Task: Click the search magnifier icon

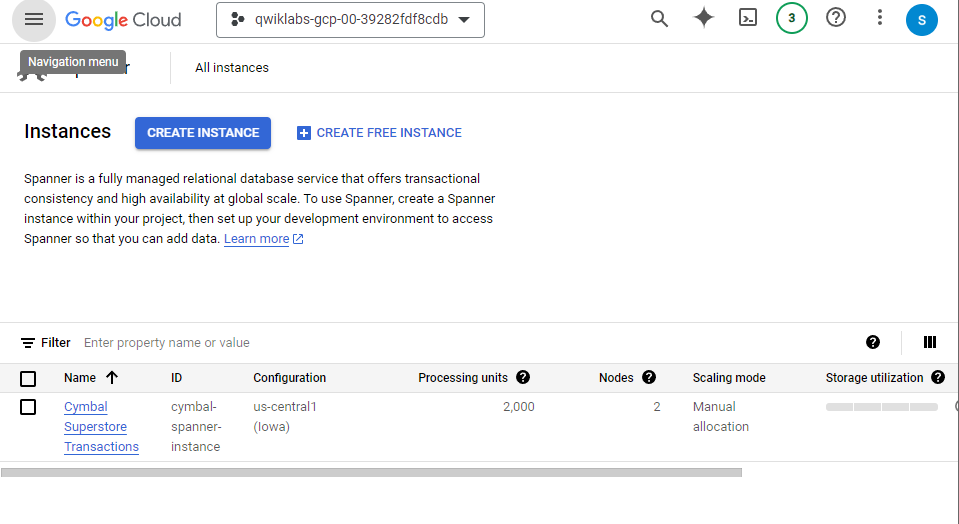Action: click(x=659, y=18)
